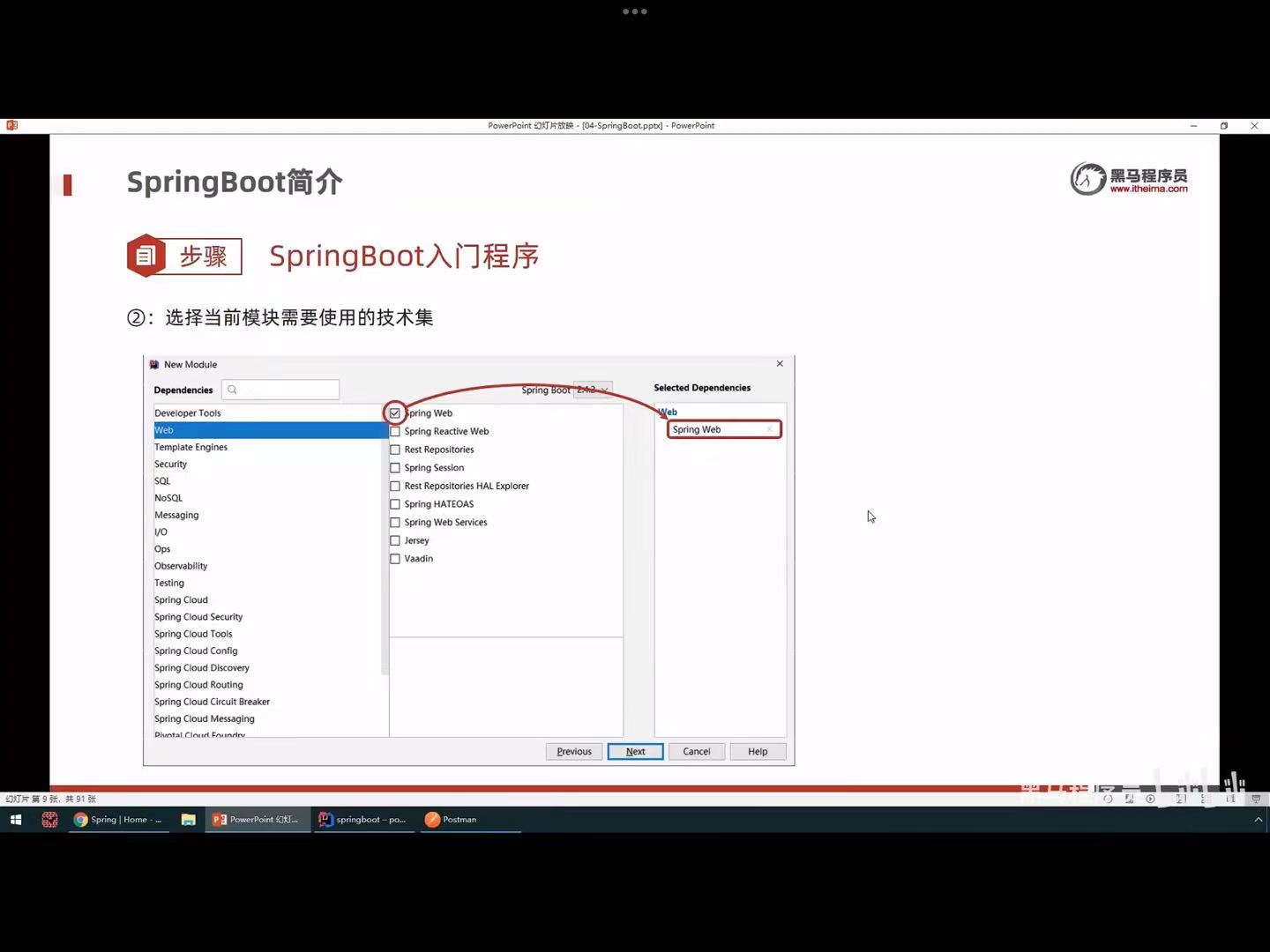Image resolution: width=1270 pixels, height=952 pixels.
Task: Click the slide show view icon in status bar
Action: 1256,799
